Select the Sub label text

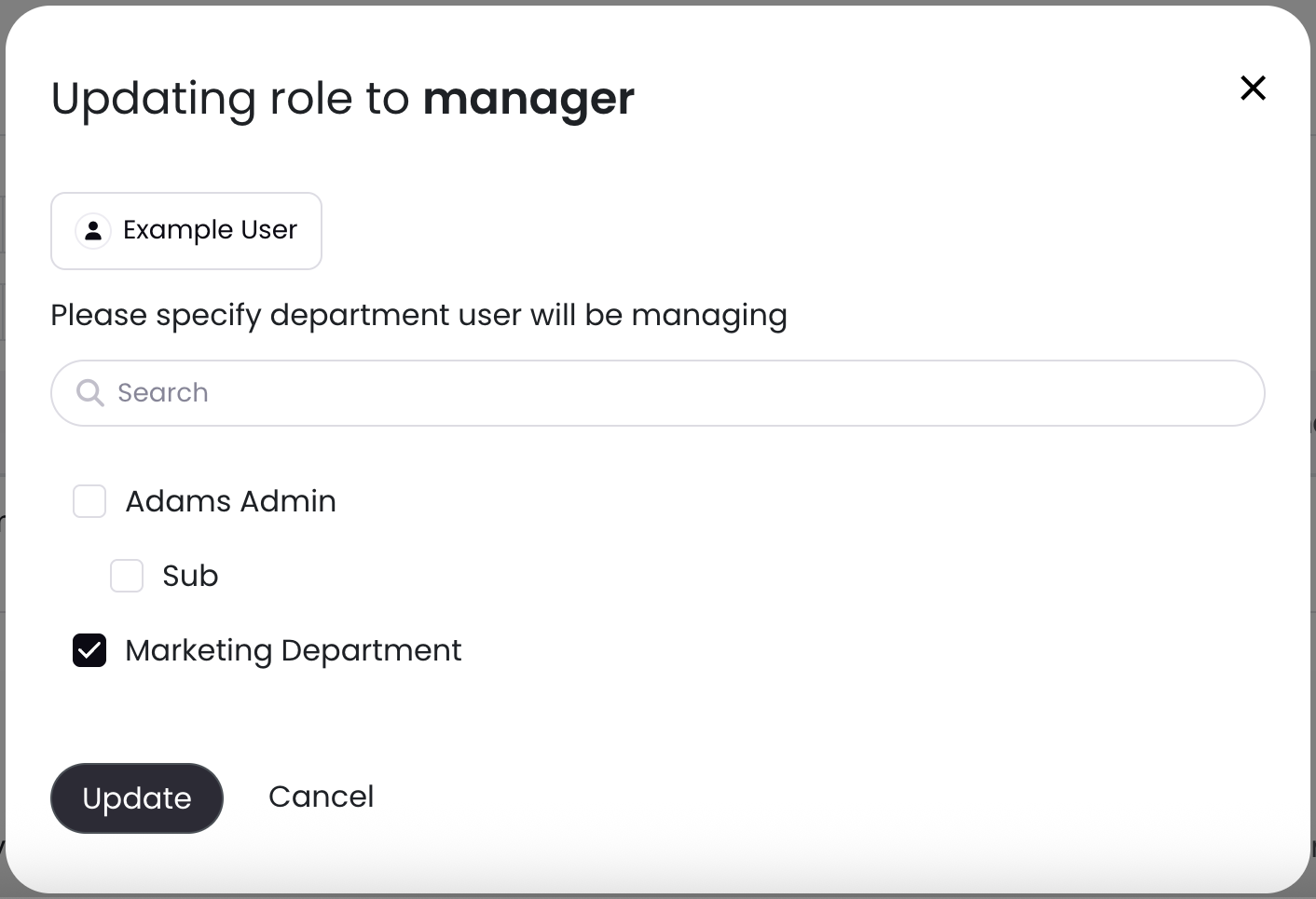coord(190,576)
